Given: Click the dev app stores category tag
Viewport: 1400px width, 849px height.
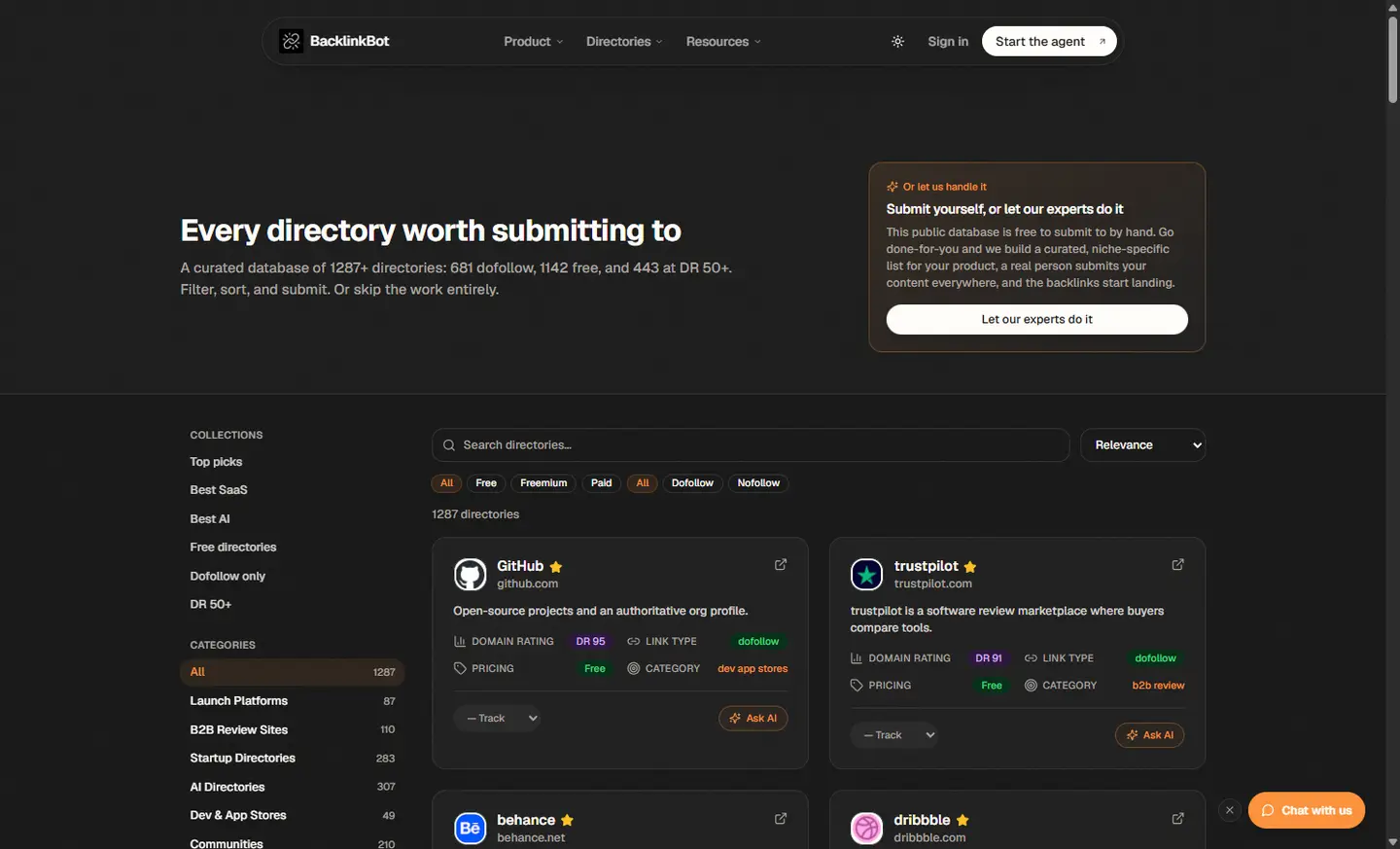Looking at the screenshot, I should [752, 669].
